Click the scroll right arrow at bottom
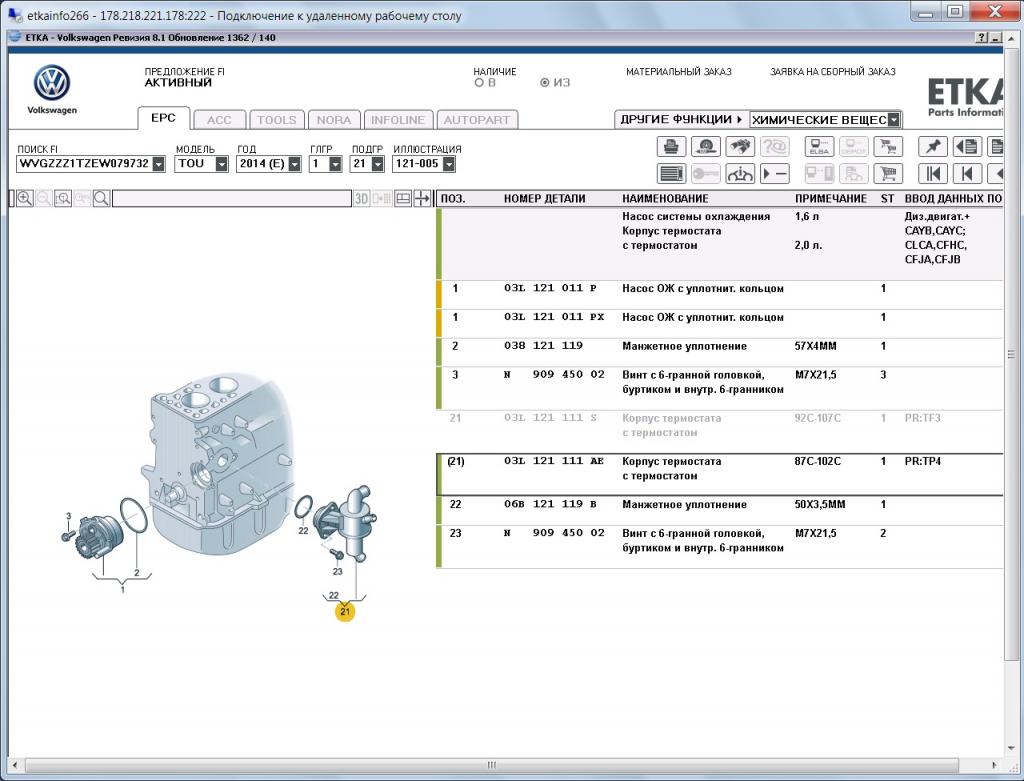 coord(994,765)
